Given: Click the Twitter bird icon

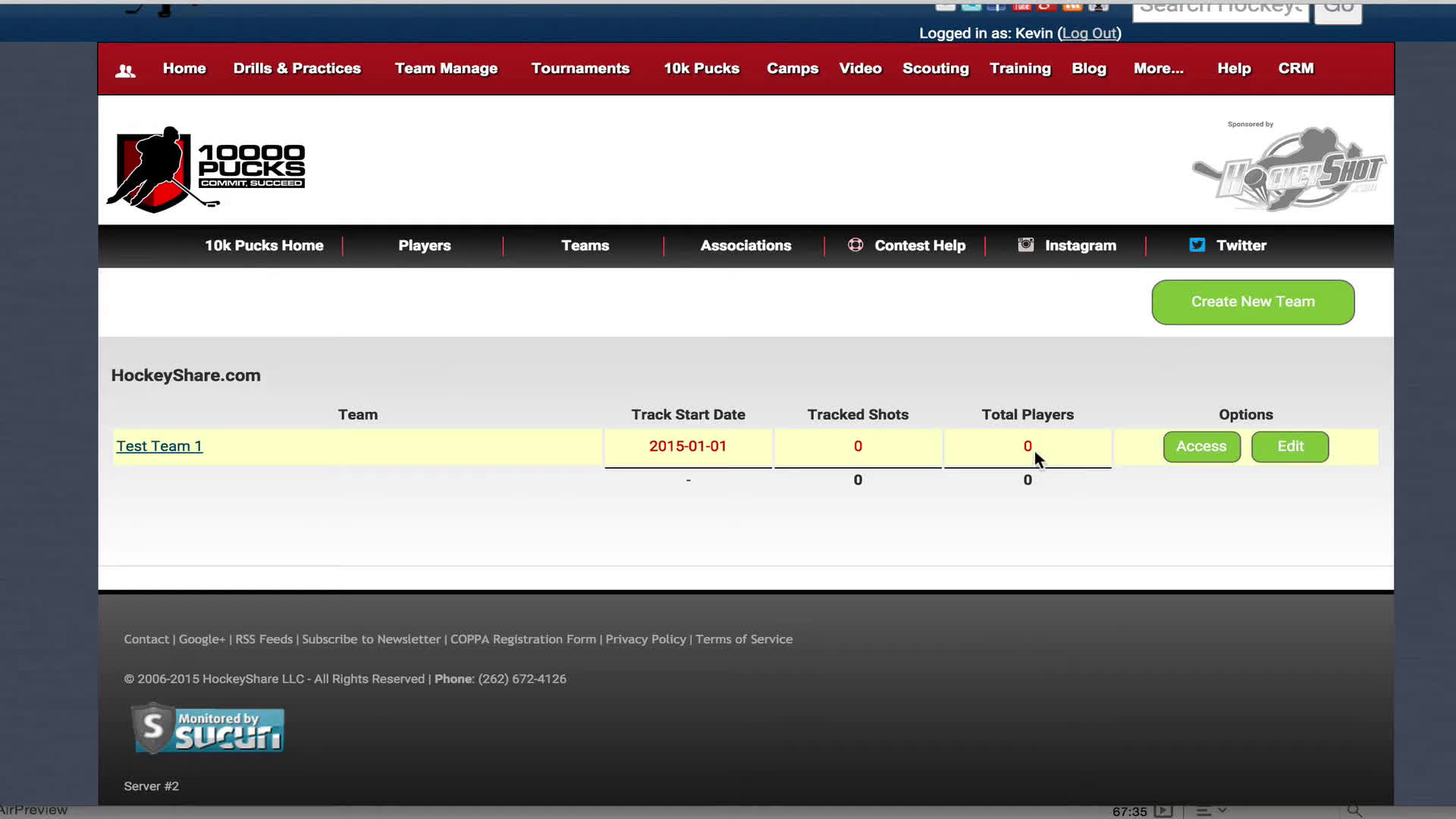Looking at the screenshot, I should 1197,245.
